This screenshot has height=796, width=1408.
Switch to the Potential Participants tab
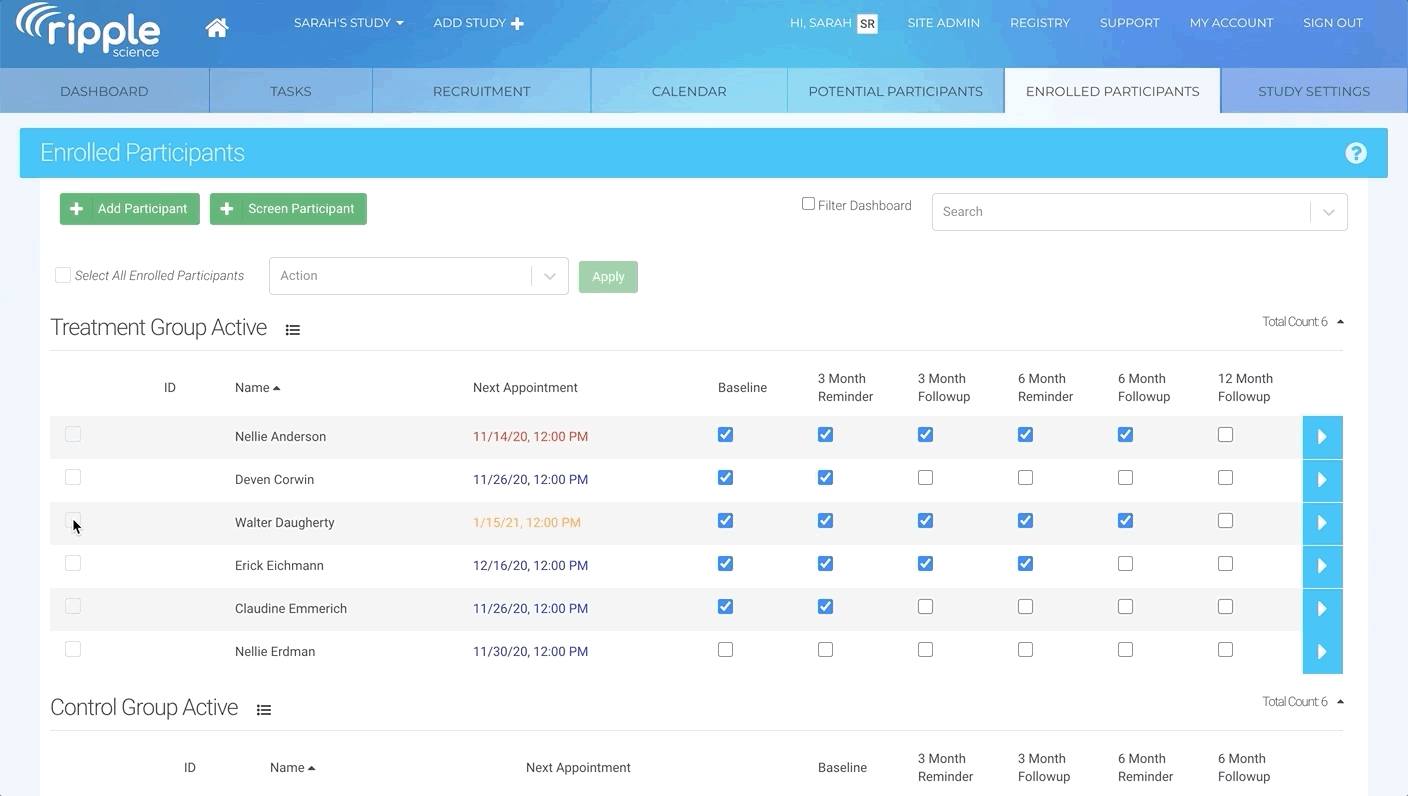[x=895, y=91]
